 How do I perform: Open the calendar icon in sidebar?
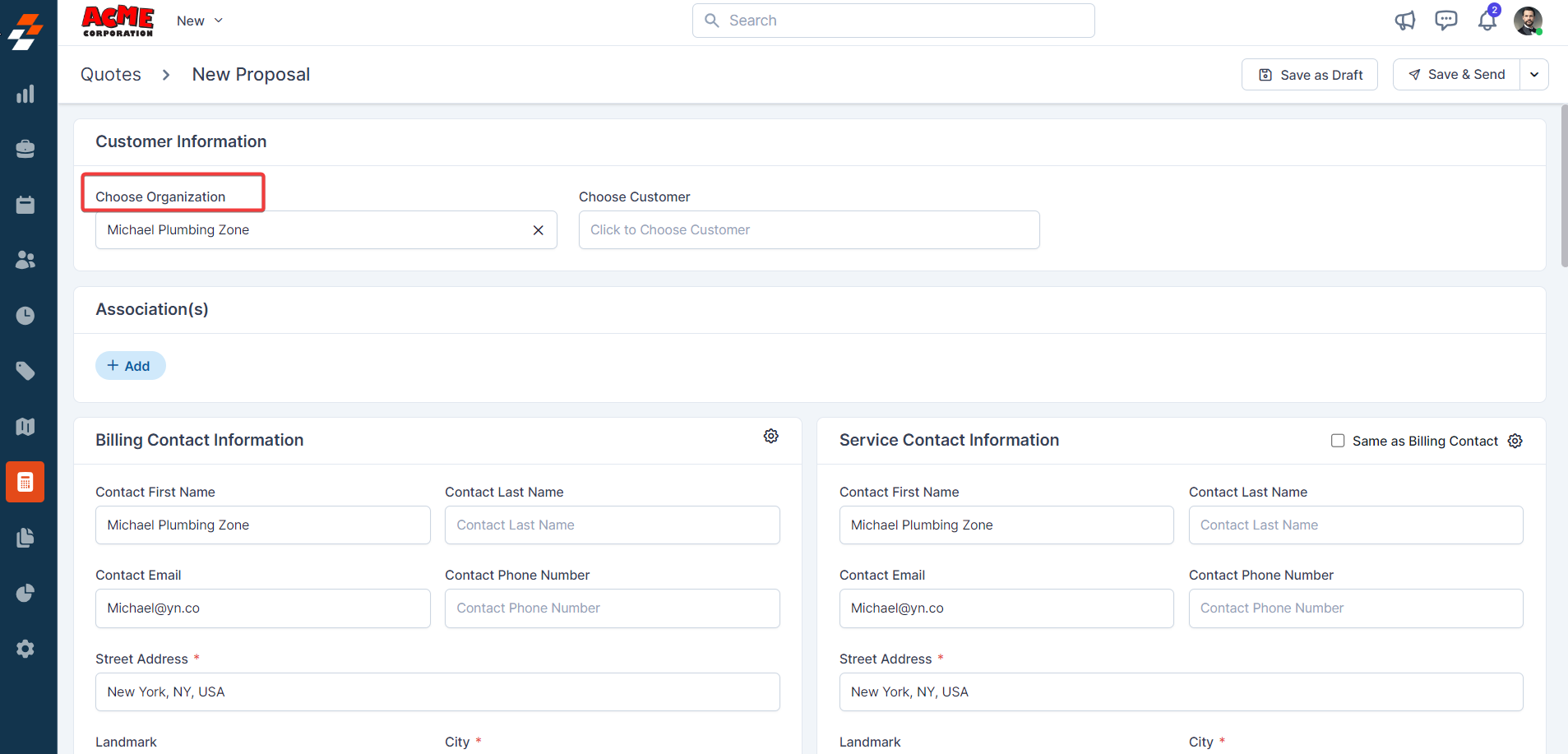25,205
